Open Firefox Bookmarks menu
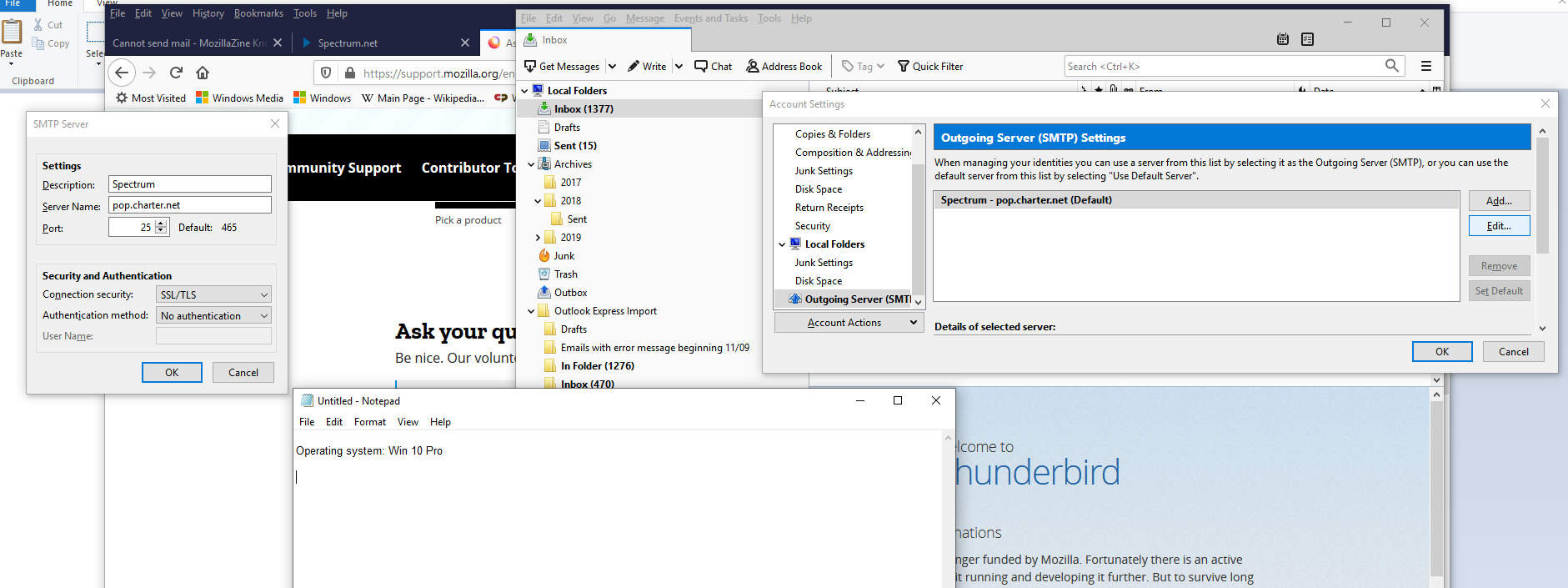The image size is (1568, 588). pyautogui.click(x=258, y=13)
